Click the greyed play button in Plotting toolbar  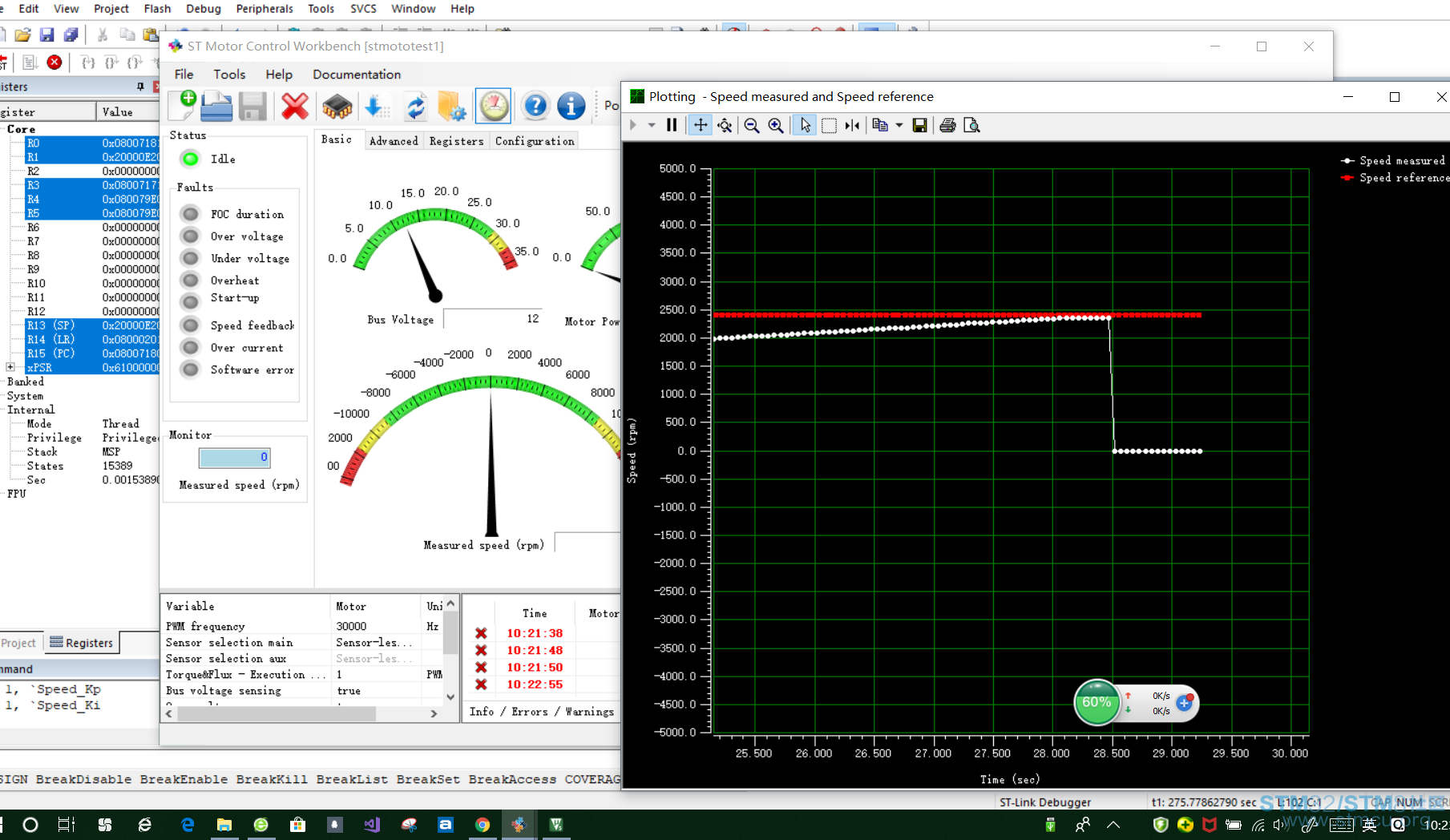click(x=633, y=125)
